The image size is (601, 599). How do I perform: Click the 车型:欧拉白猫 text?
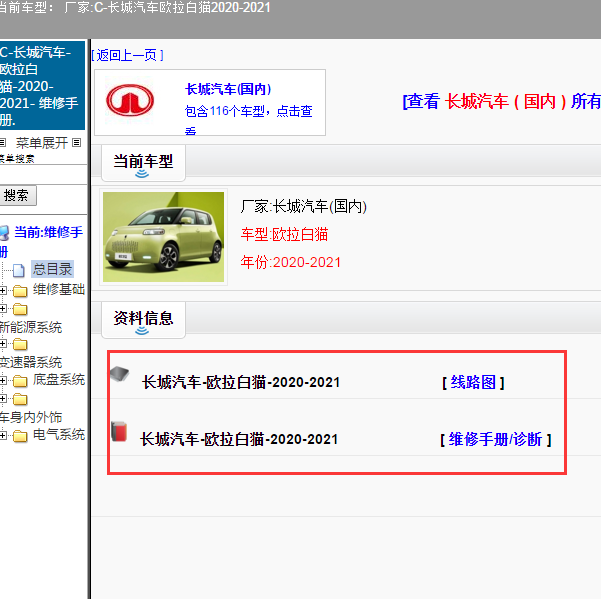pos(284,234)
